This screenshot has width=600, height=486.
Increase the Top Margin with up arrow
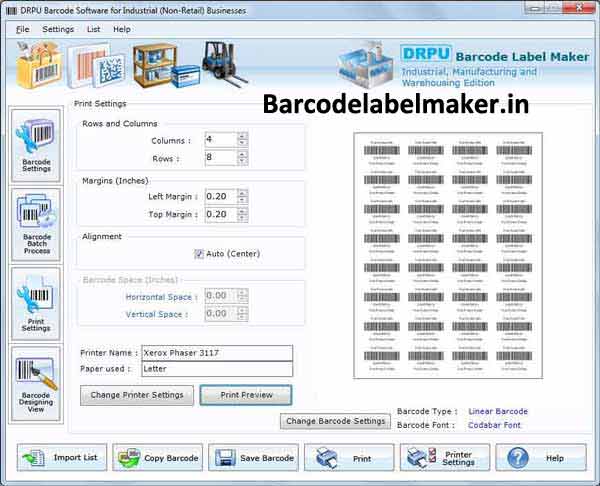[x=242, y=211]
